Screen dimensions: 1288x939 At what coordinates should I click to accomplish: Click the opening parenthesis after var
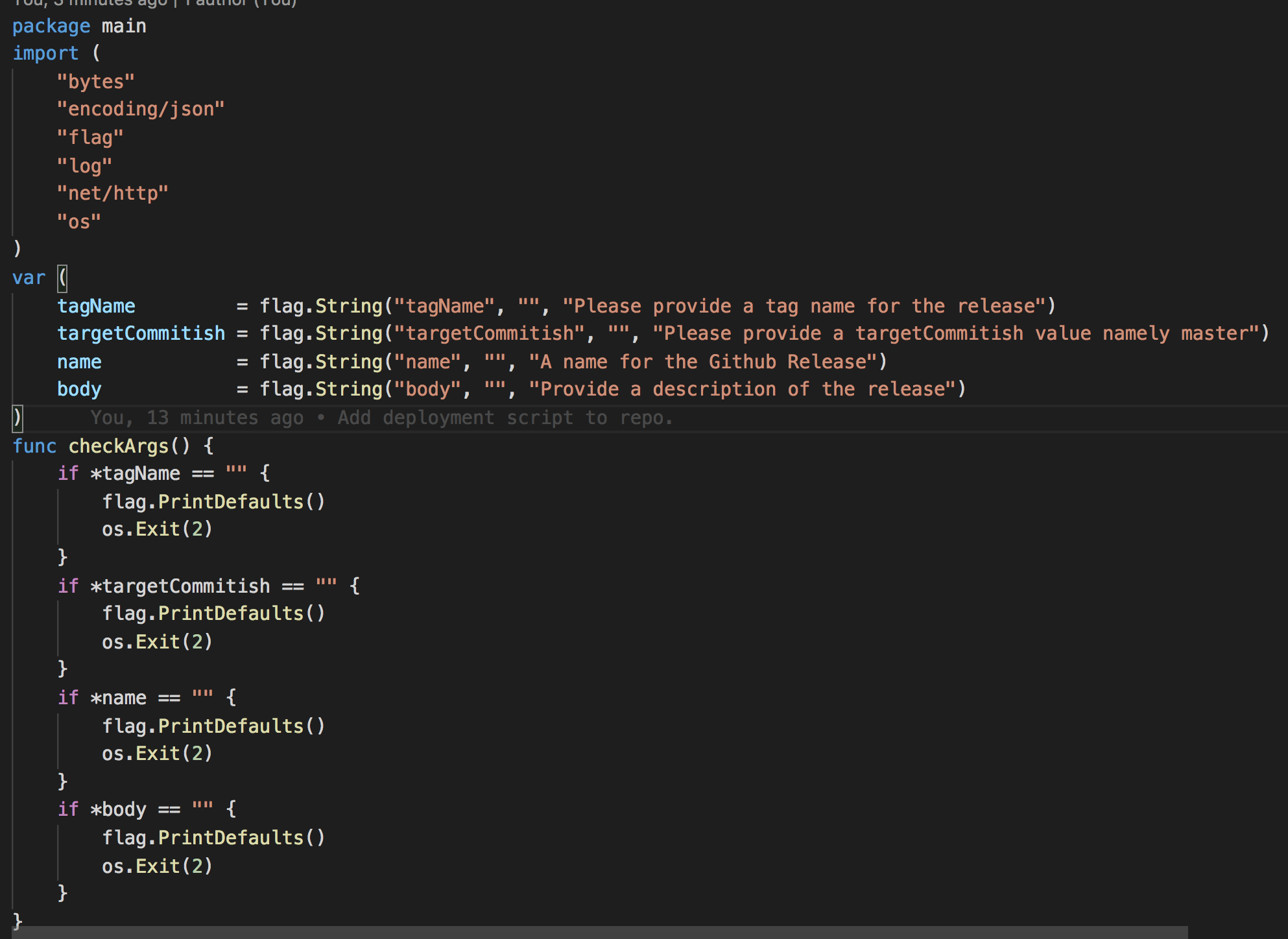(x=62, y=278)
